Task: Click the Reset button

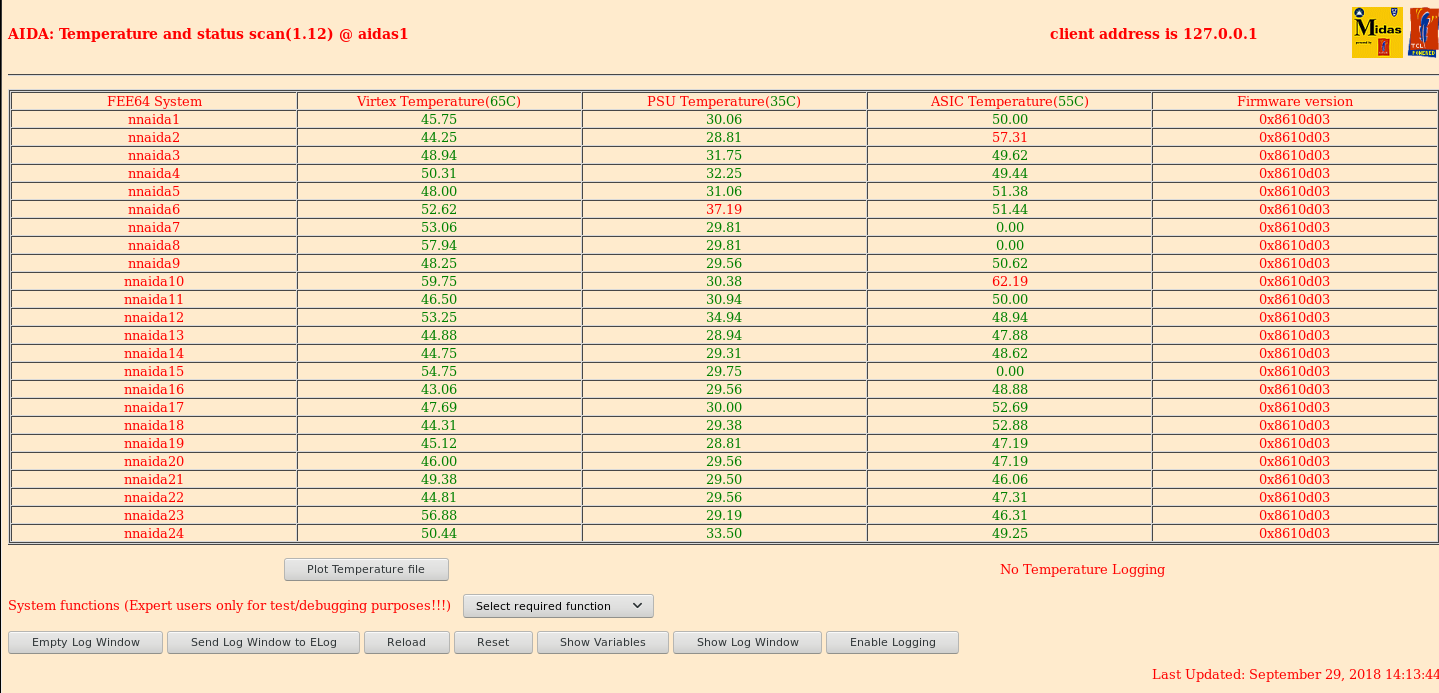Action: pos(492,642)
